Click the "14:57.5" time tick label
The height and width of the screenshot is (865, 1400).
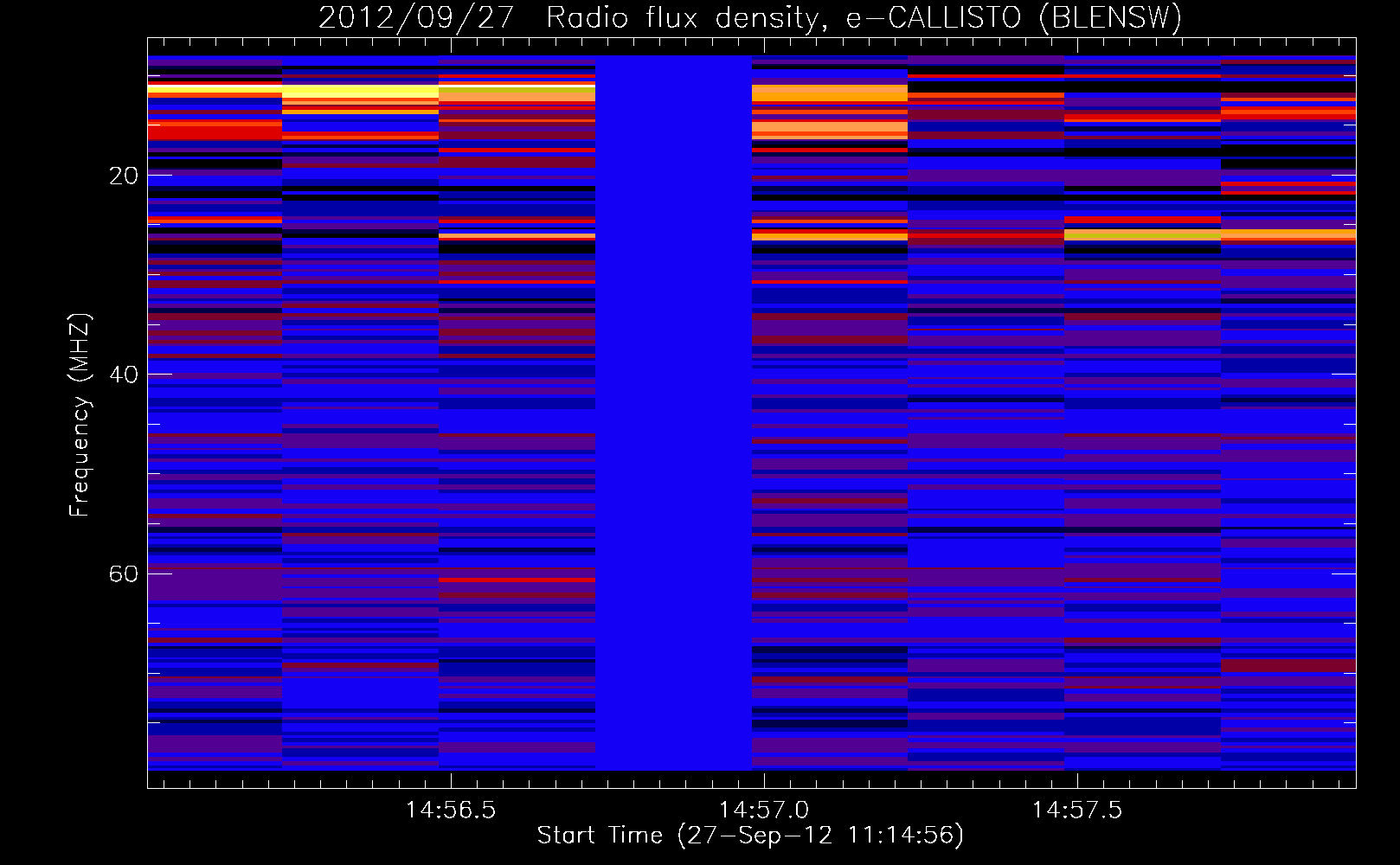click(1077, 811)
